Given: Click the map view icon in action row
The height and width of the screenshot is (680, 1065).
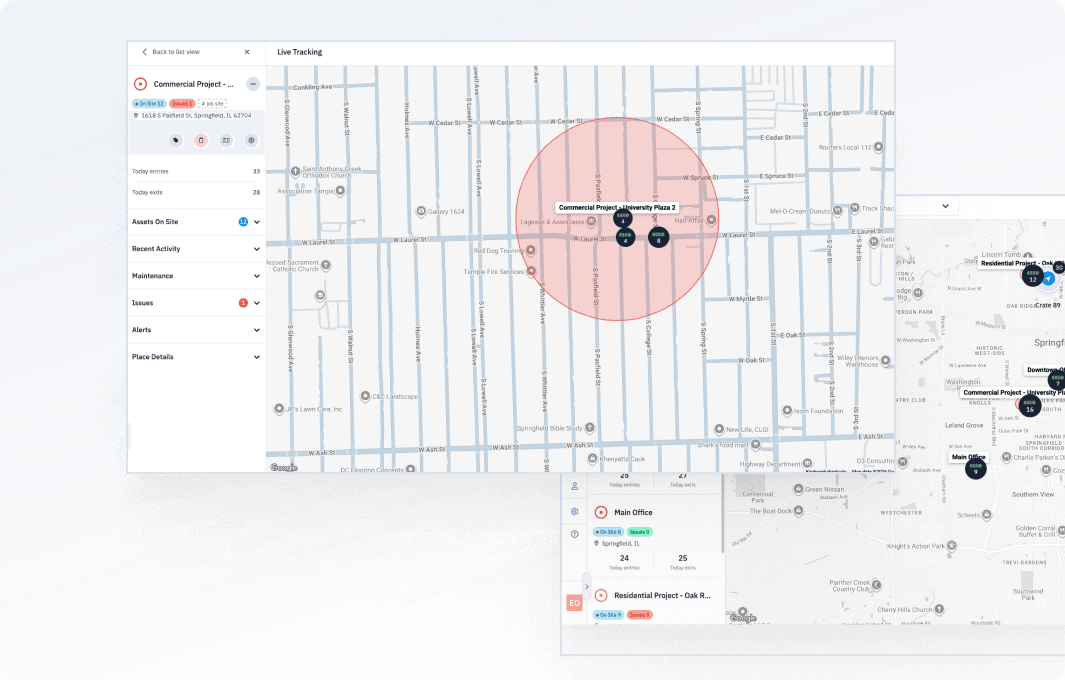Looking at the screenshot, I should click(x=226, y=140).
